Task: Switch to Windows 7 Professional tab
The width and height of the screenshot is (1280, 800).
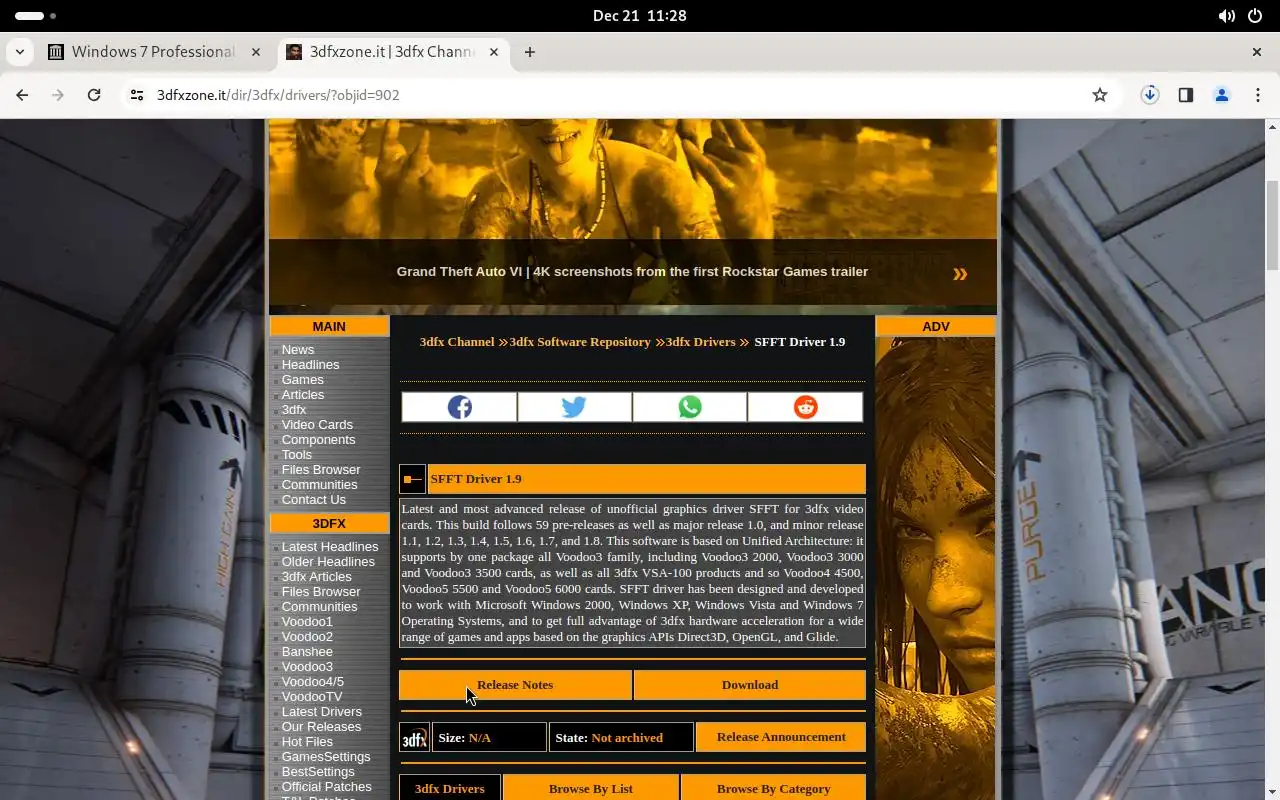Action: click(x=154, y=52)
